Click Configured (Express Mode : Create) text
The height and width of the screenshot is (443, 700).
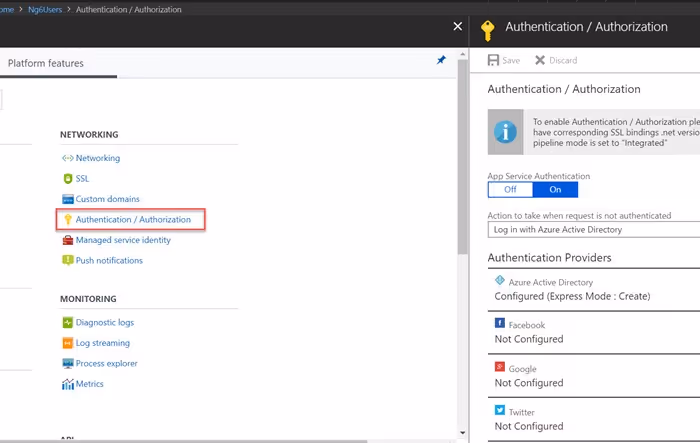tap(572, 297)
